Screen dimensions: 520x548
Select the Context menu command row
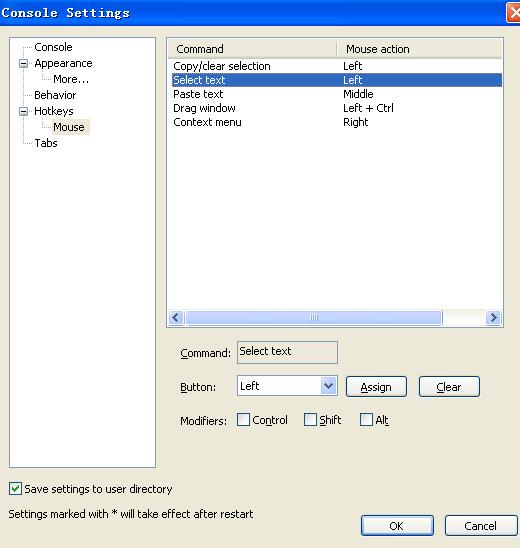(x=337, y=122)
